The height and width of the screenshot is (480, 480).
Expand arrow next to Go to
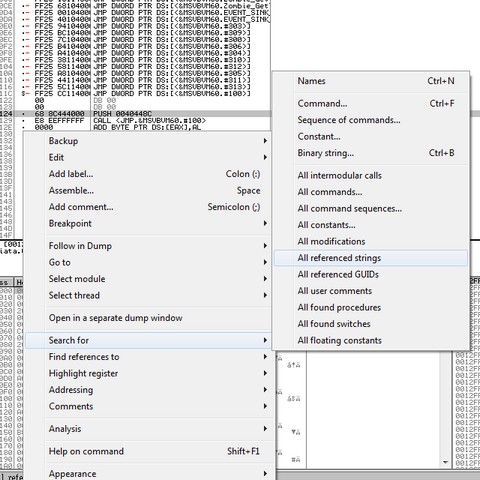tap(265, 262)
